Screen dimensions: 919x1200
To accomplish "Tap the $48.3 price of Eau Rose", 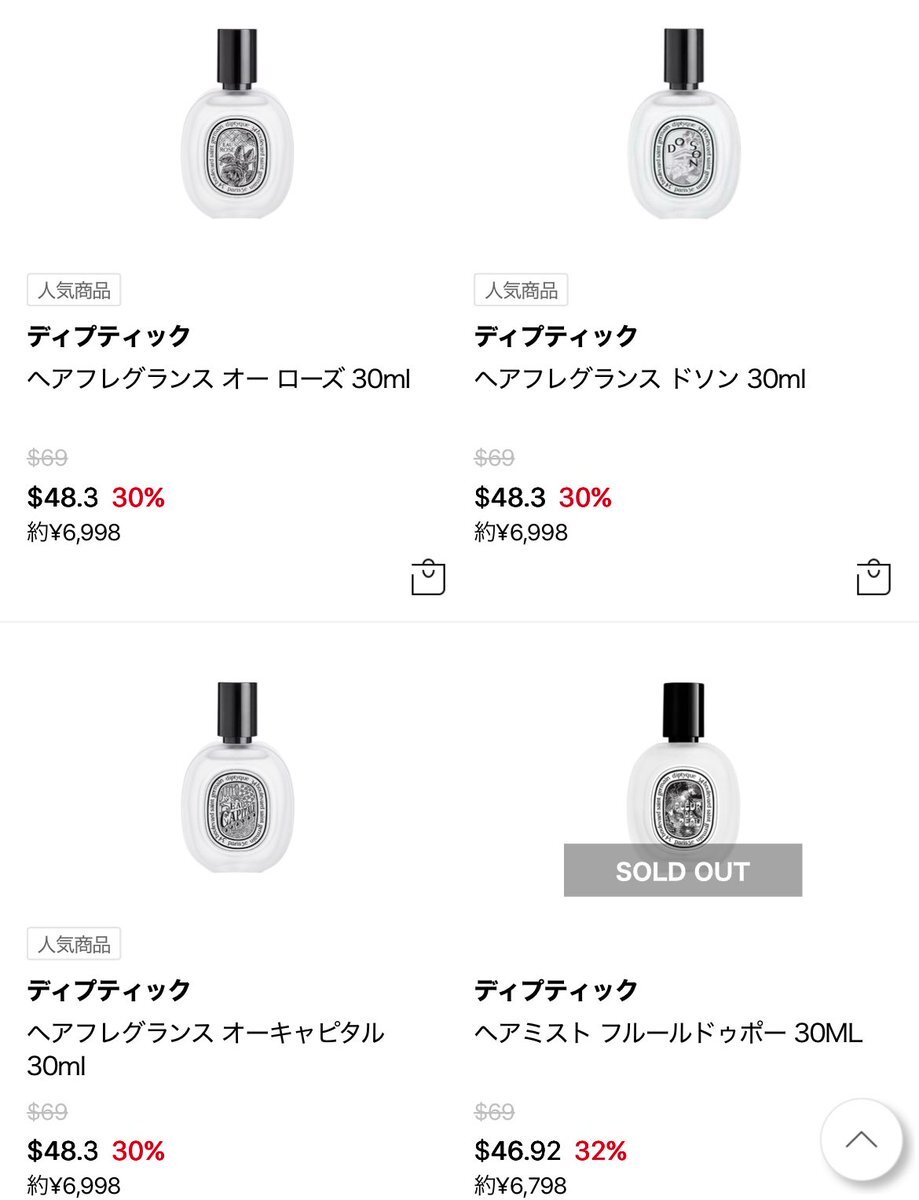I will pos(63,497).
